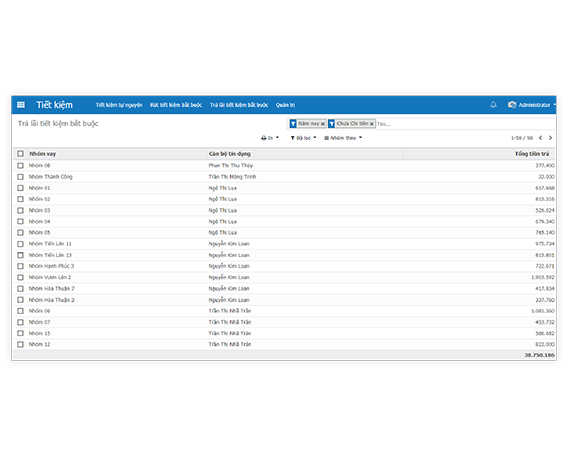
Task: Open the 'Nhóm 06' row
Action: tap(284, 311)
